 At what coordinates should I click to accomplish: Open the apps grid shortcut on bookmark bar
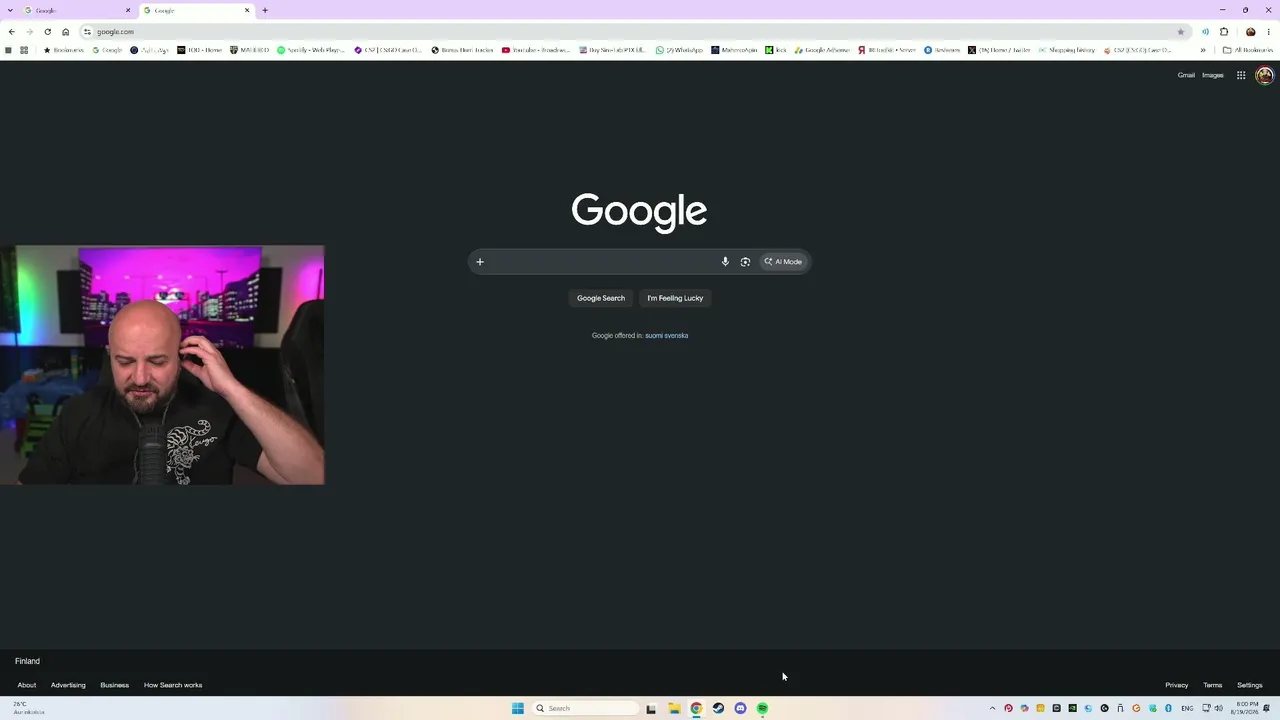(24, 50)
